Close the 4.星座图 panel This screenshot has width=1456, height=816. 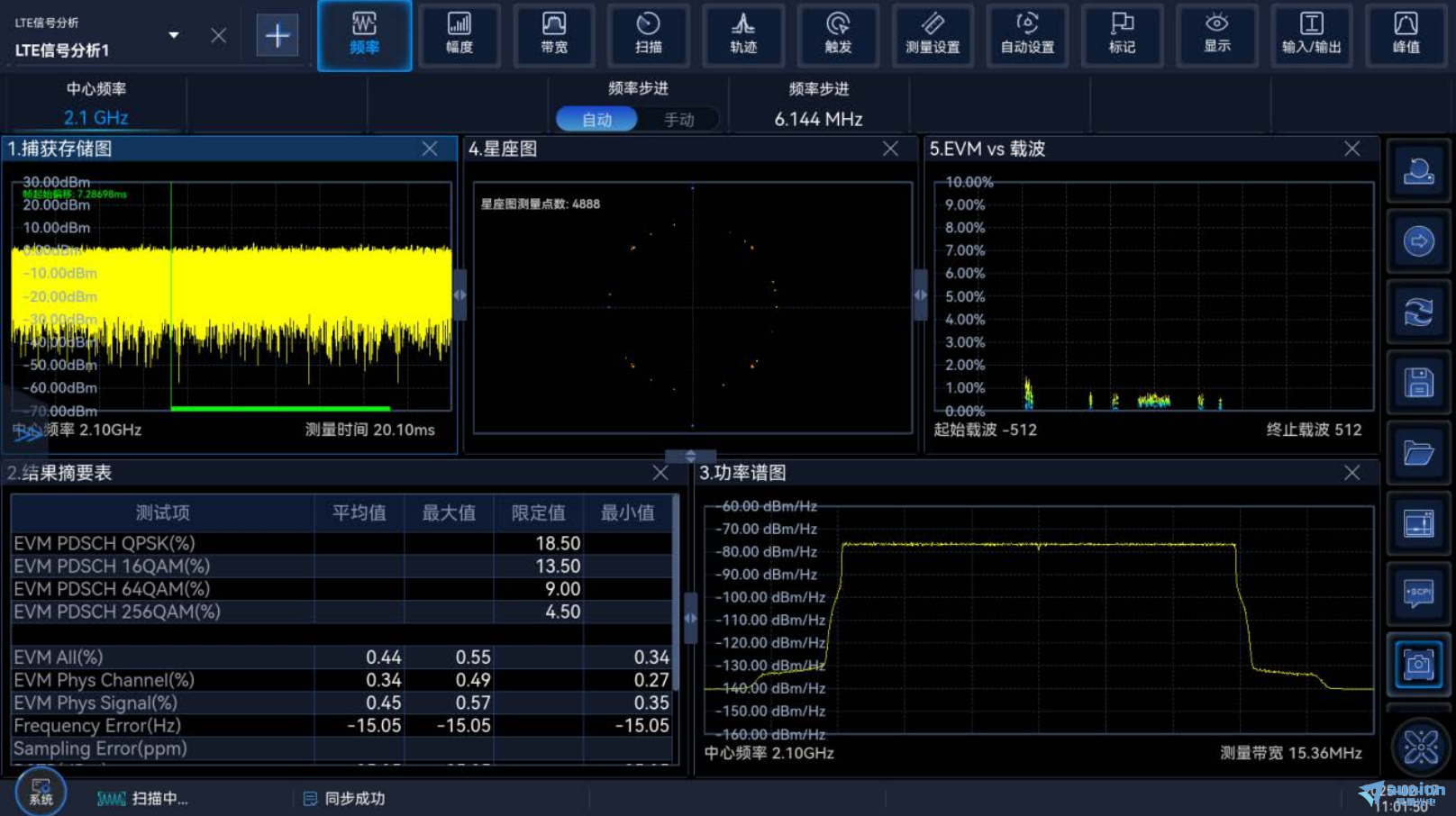(890, 149)
